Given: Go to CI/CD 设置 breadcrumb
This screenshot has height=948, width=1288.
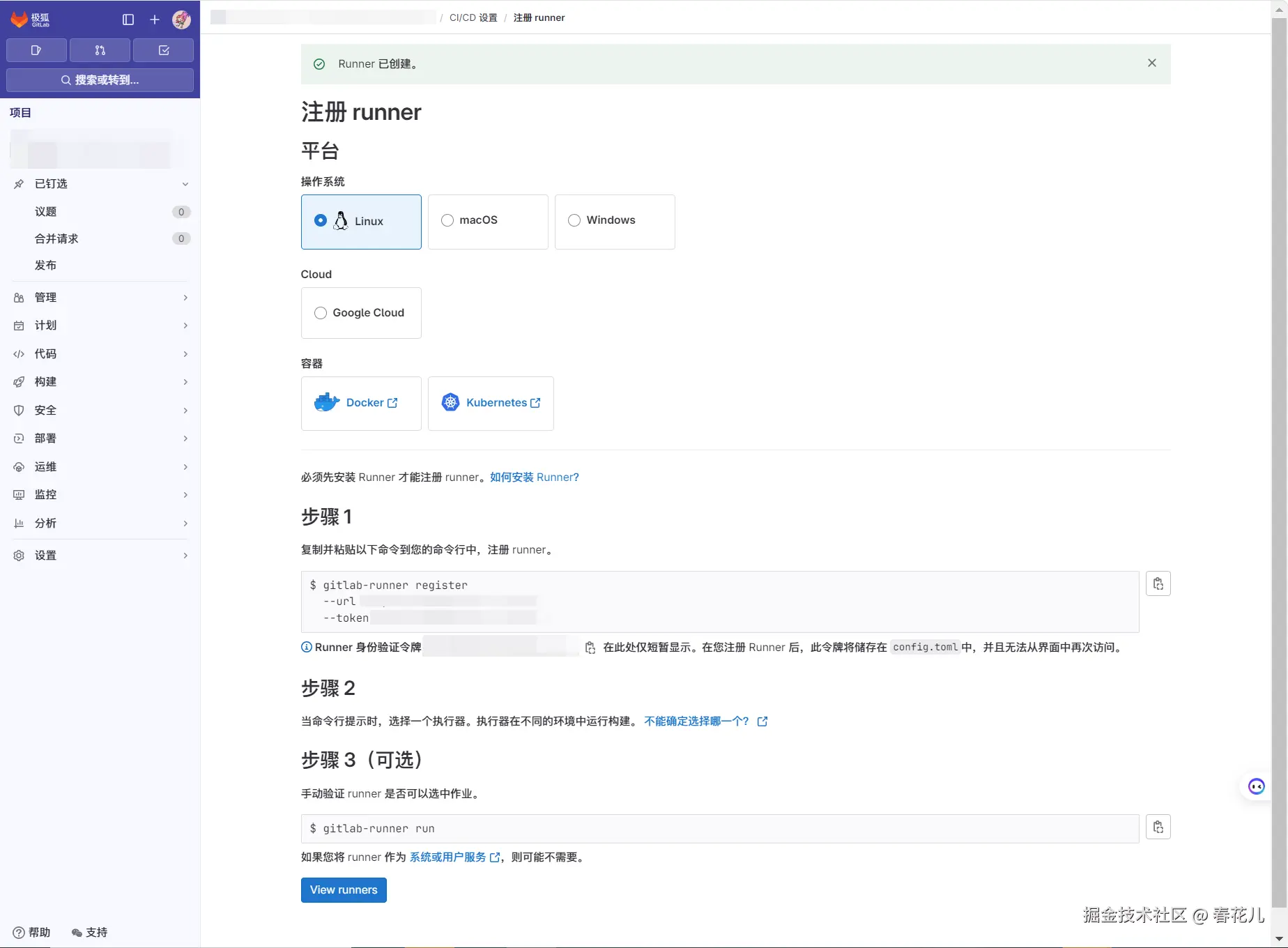Looking at the screenshot, I should [473, 17].
